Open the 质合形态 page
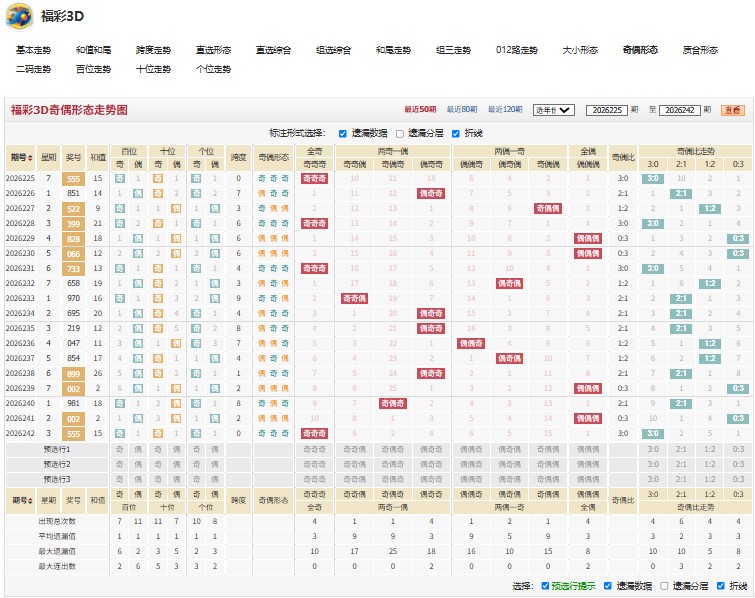This screenshot has height=598, width=755. click(x=700, y=50)
